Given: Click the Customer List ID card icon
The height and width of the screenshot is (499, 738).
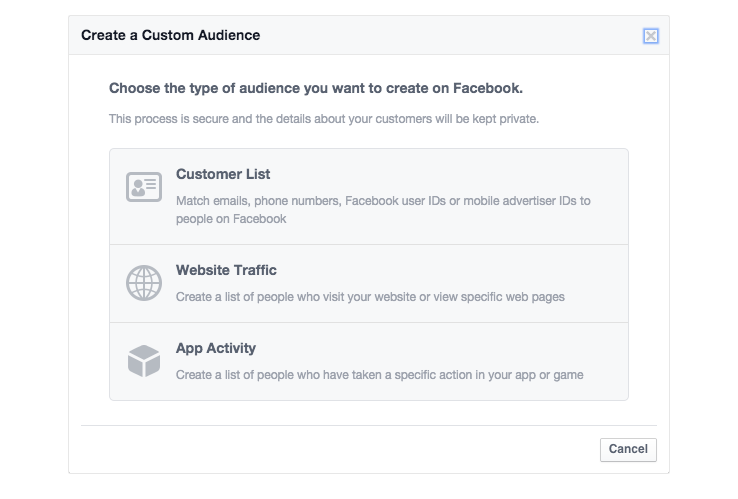Looking at the screenshot, I should click(144, 187).
